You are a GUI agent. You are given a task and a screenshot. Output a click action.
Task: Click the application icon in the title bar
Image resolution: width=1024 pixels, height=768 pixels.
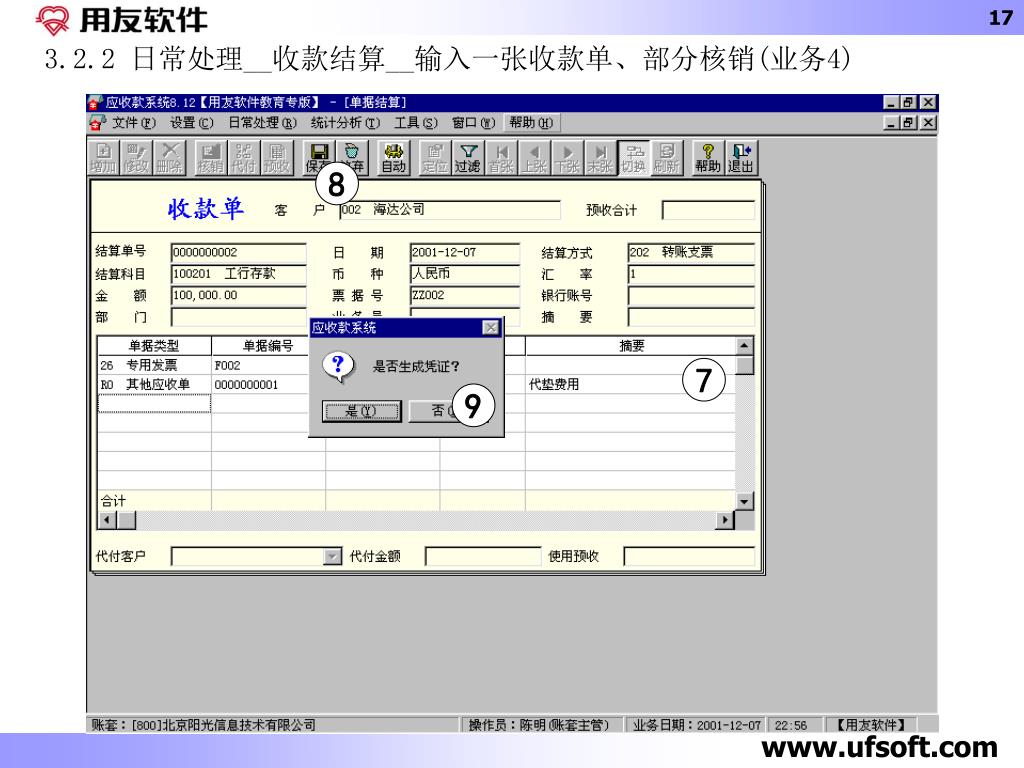click(95, 103)
